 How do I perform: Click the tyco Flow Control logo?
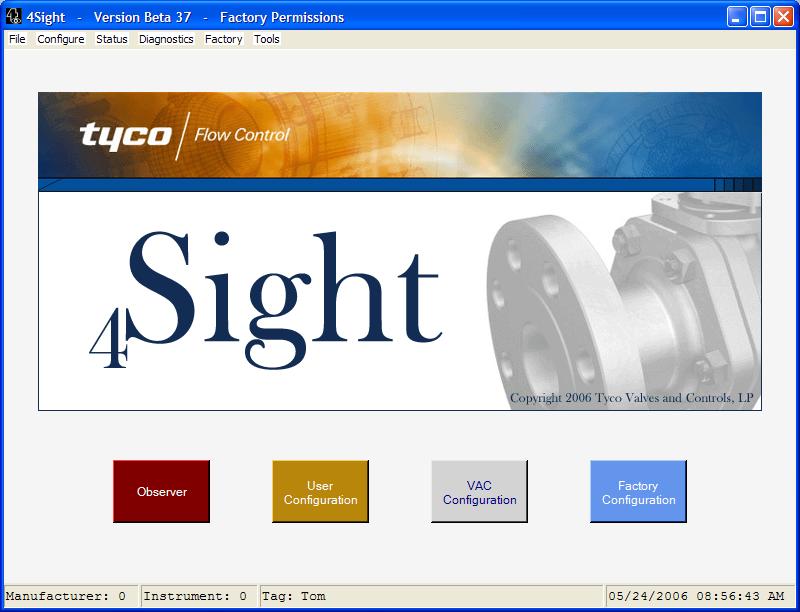(184, 136)
